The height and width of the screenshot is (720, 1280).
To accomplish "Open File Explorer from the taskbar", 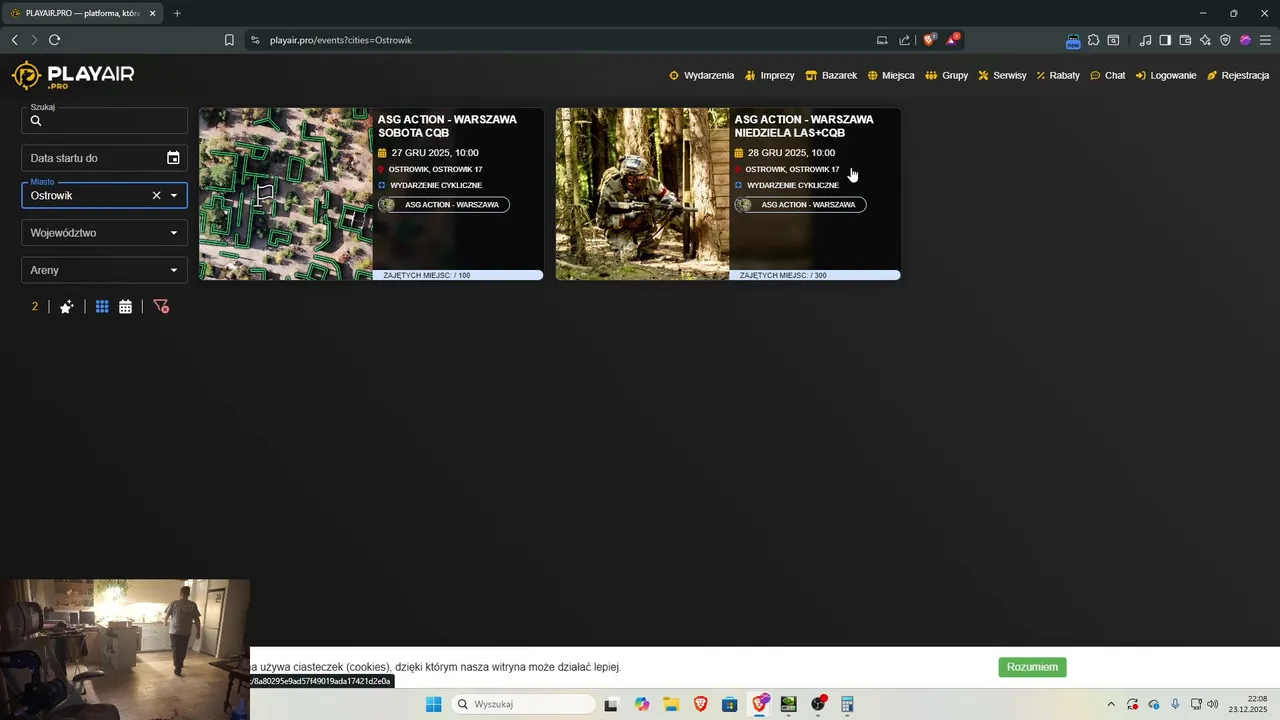I will click(671, 704).
